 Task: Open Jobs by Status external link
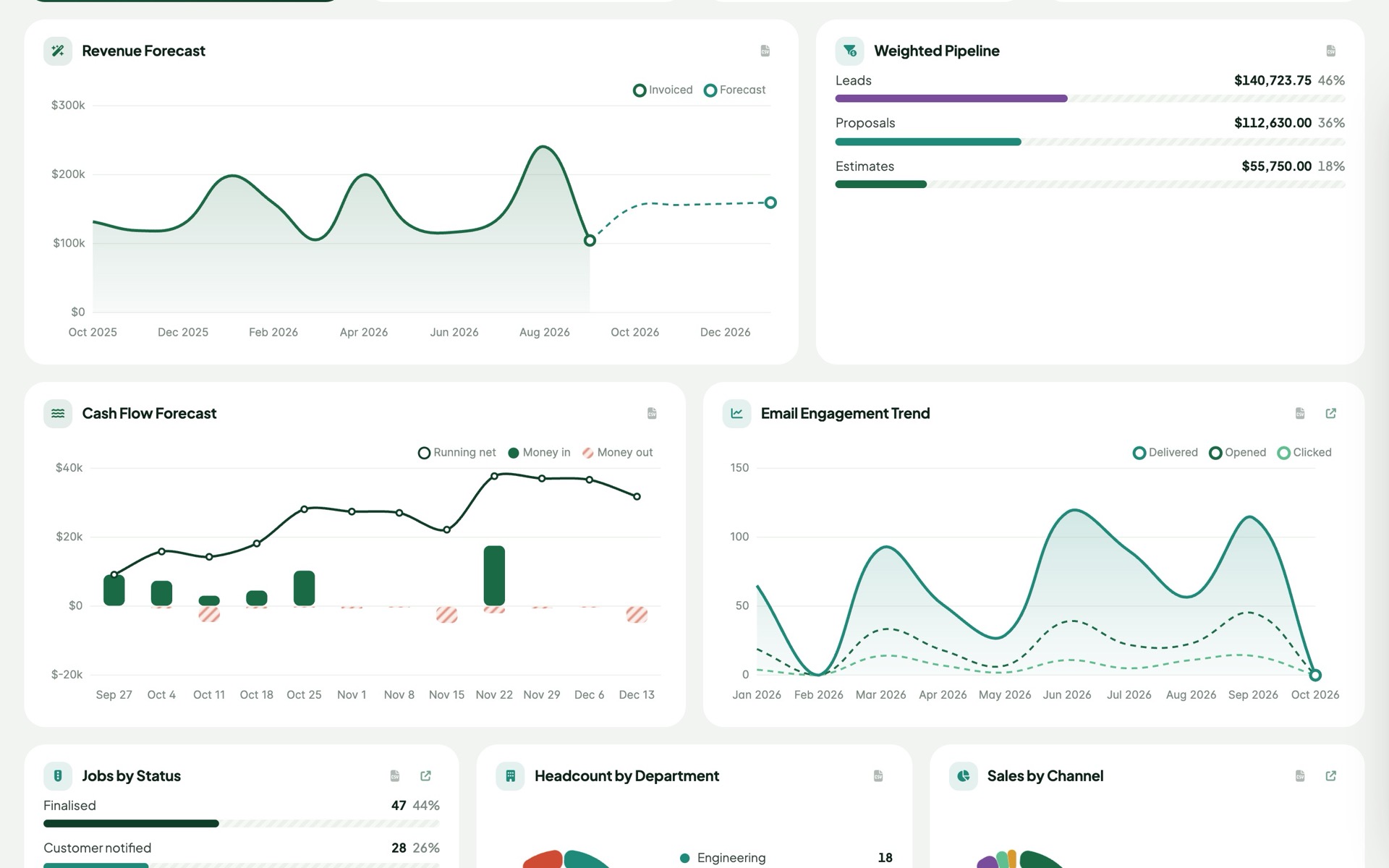pyautogui.click(x=425, y=775)
